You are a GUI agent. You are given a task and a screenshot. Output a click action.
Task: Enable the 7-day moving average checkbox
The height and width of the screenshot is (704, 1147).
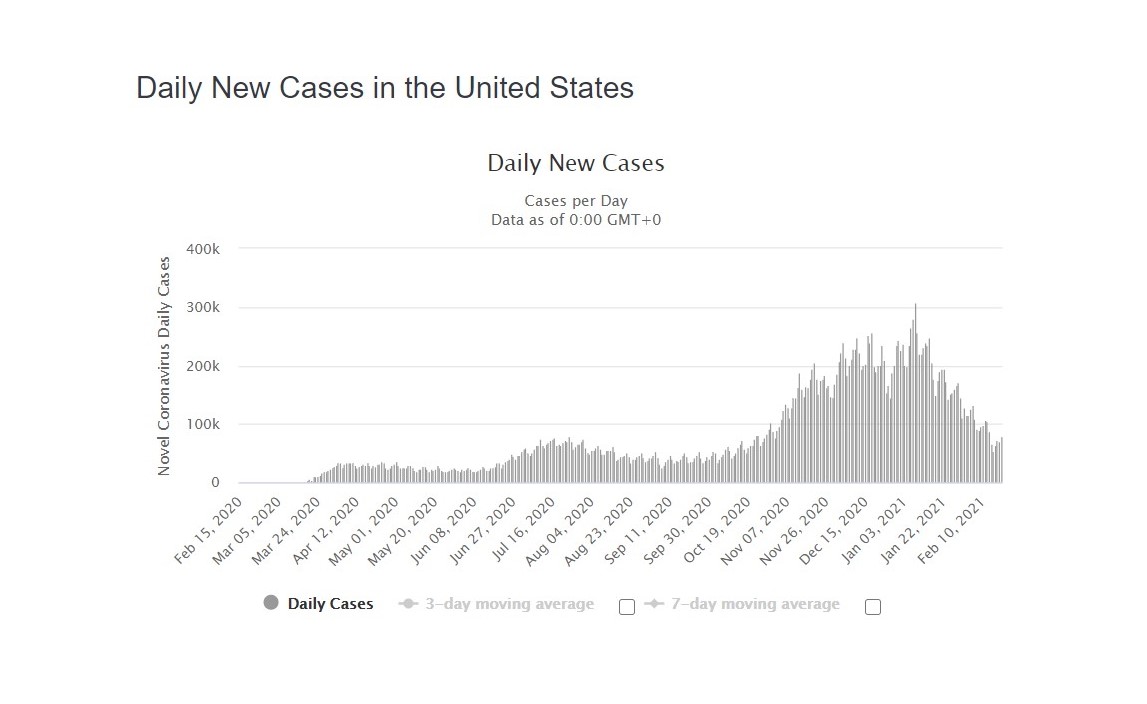[x=873, y=607]
